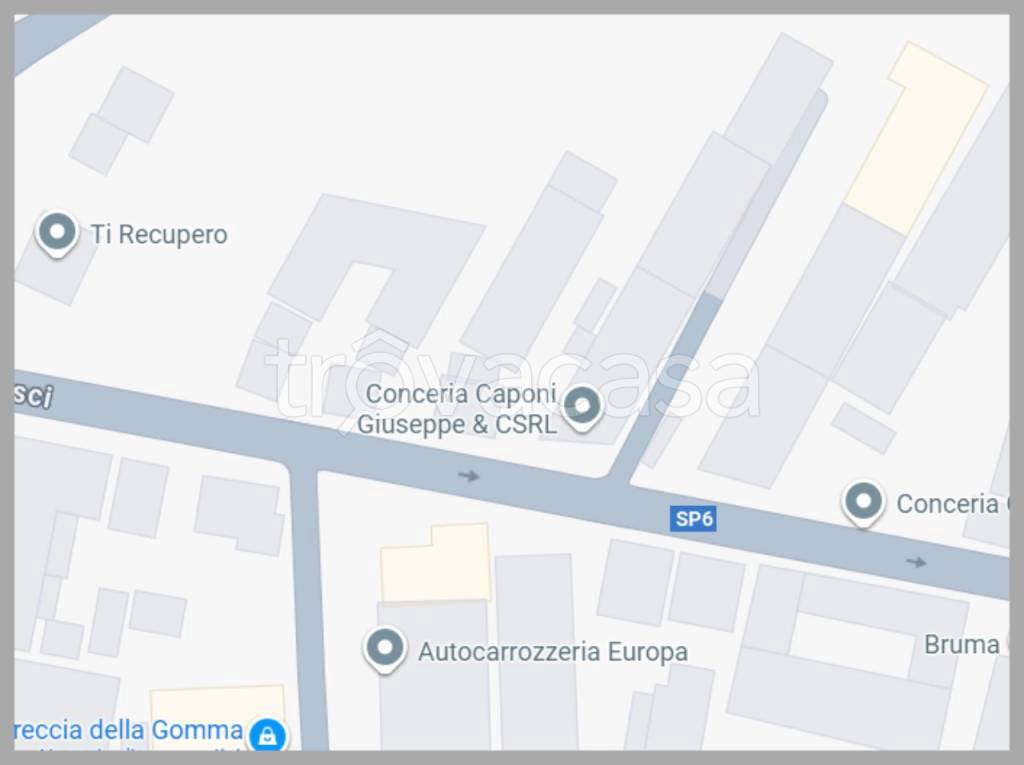This screenshot has width=1024, height=765.
Task: Click the direction arrow near the intersection
Action: [x=468, y=476]
